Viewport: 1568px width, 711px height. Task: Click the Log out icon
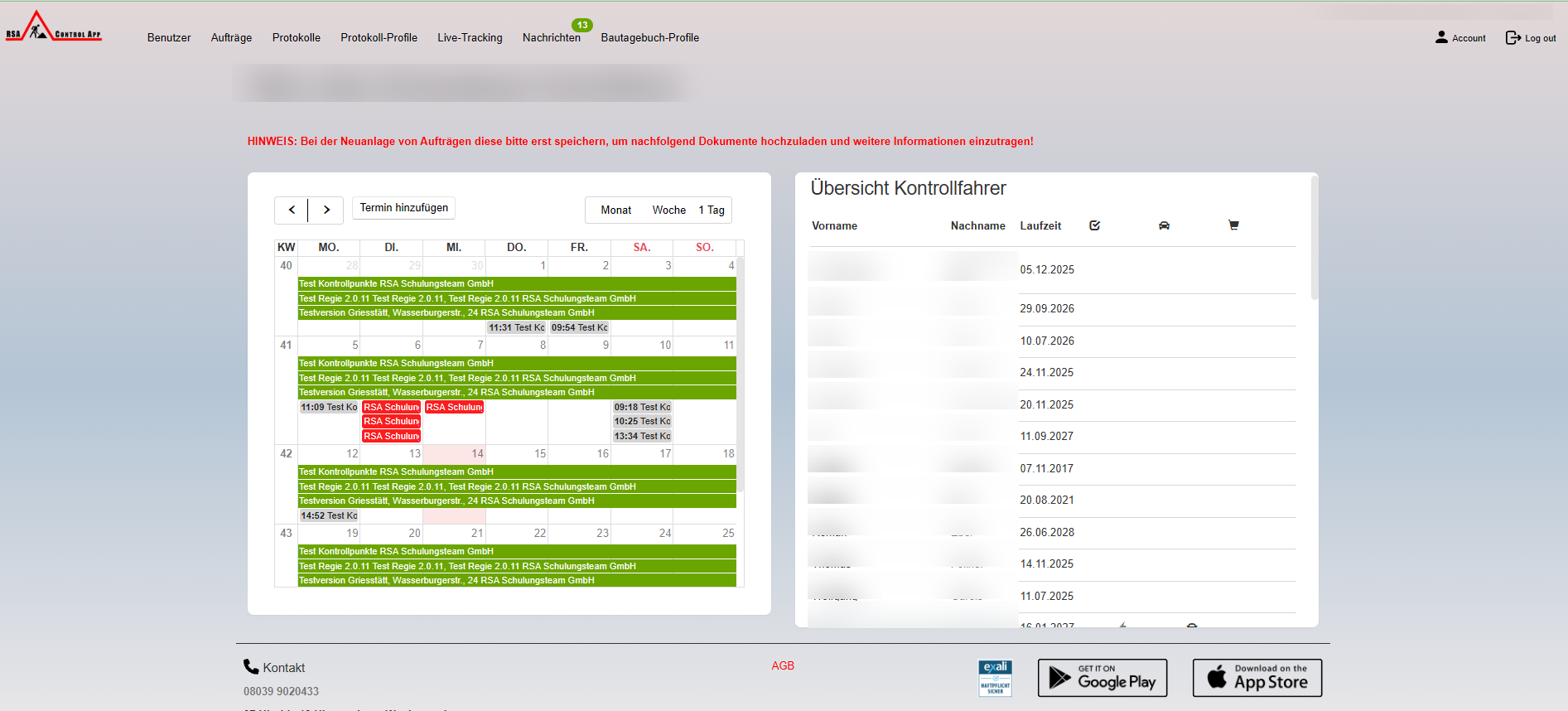coord(1513,37)
